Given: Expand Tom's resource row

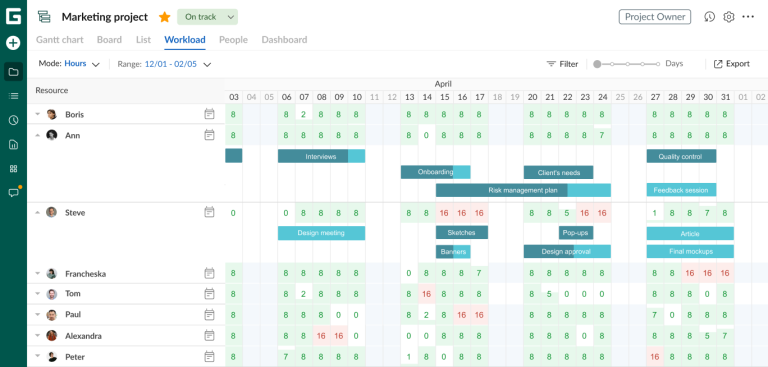Looking at the screenshot, I should click(38, 294).
